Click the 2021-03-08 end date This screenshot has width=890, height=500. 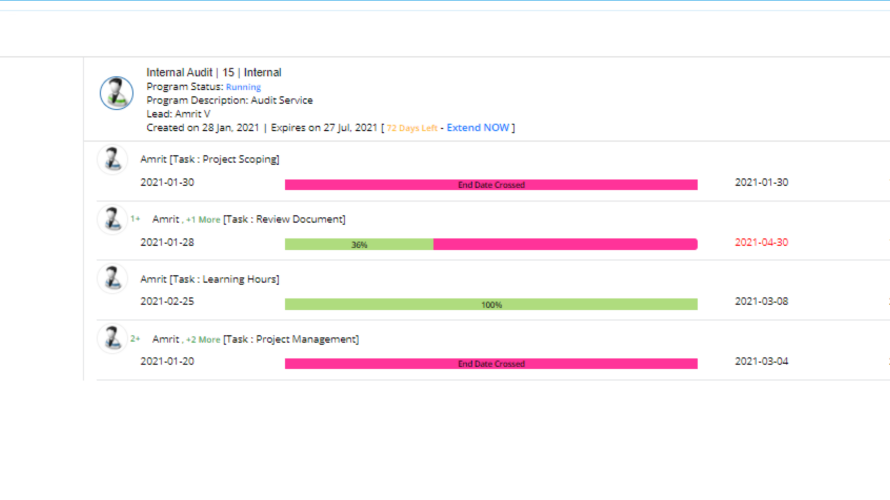(x=761, y=301)
